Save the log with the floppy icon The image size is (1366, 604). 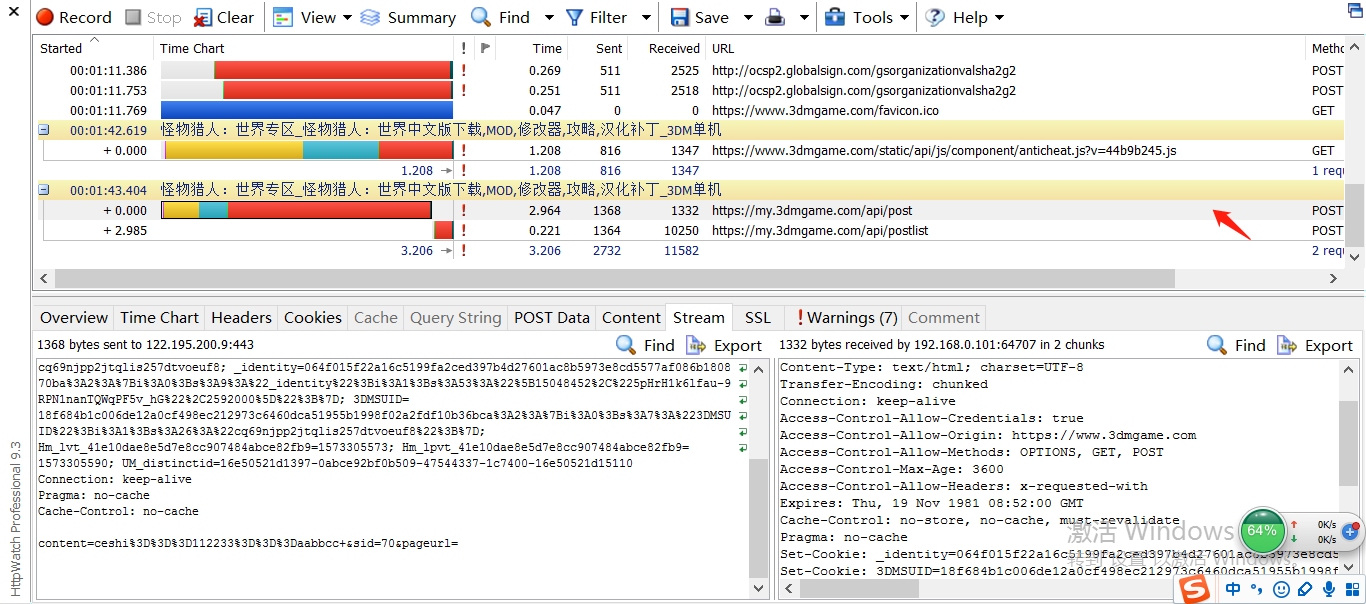(680, 17)
